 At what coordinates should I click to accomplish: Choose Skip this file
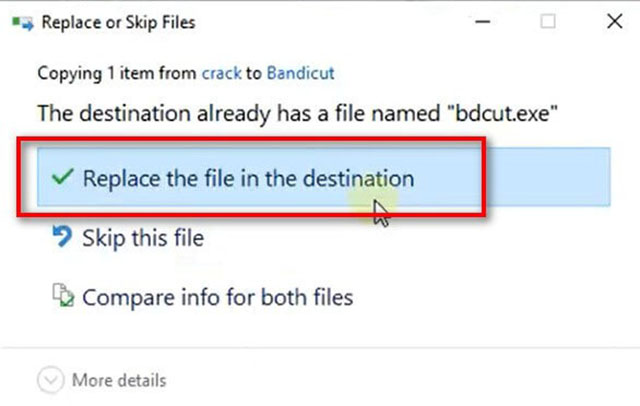pos(143,238)
